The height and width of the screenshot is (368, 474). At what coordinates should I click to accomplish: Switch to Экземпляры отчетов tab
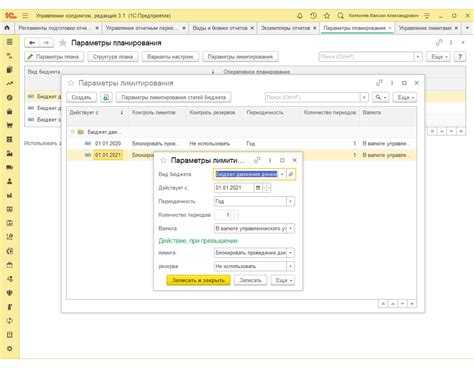(285, 28)
